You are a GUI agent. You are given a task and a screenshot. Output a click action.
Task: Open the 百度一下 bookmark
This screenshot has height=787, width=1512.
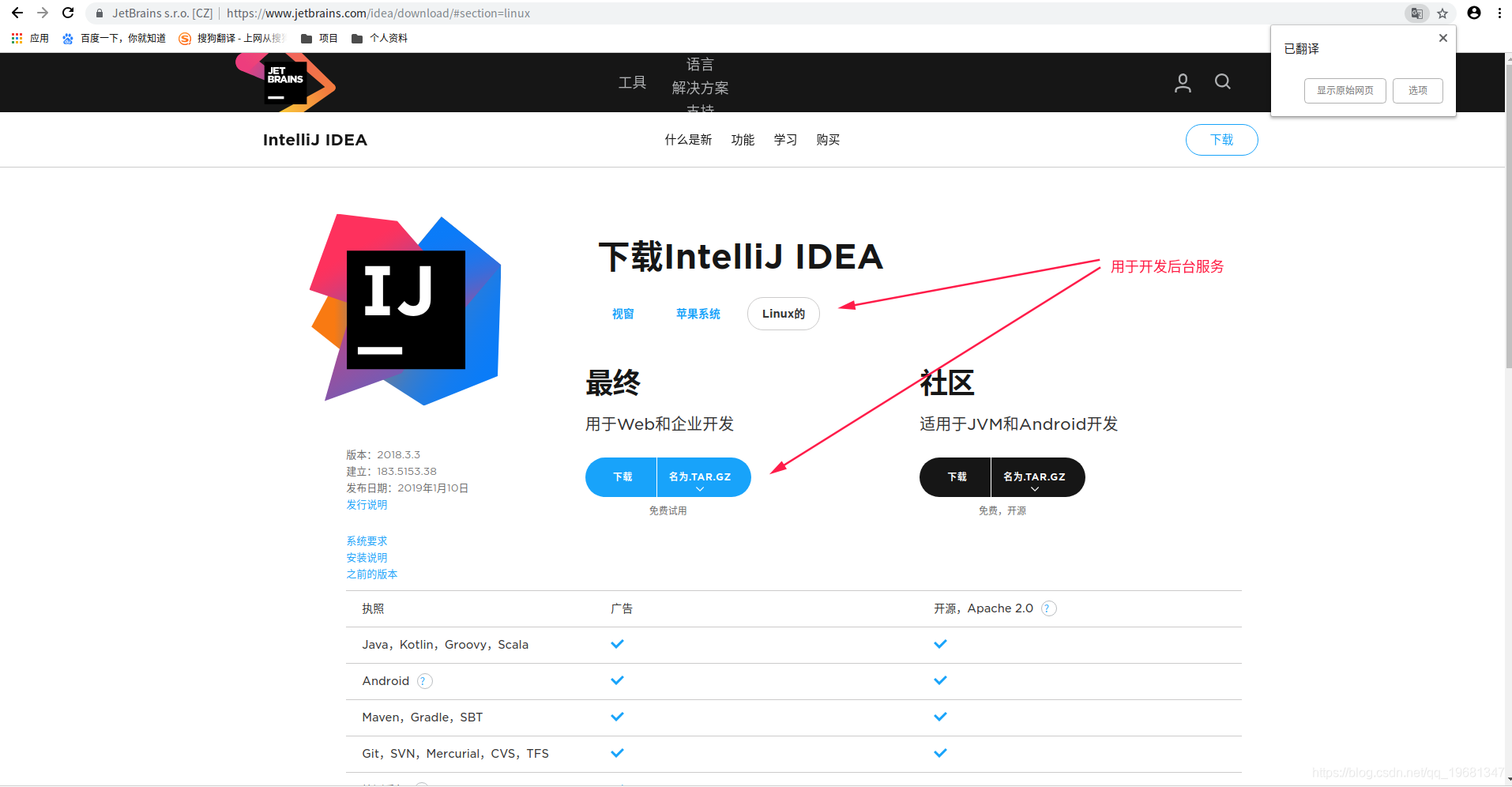[115, 38]
